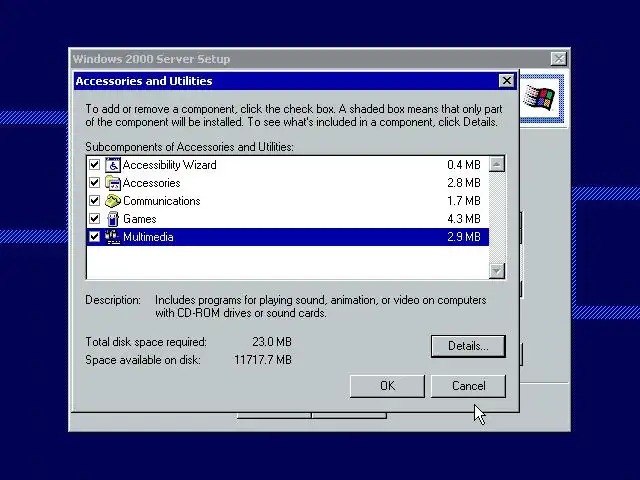Select the Communications row label
This screenshot has height=480, width=640.
tap(162, 201)
